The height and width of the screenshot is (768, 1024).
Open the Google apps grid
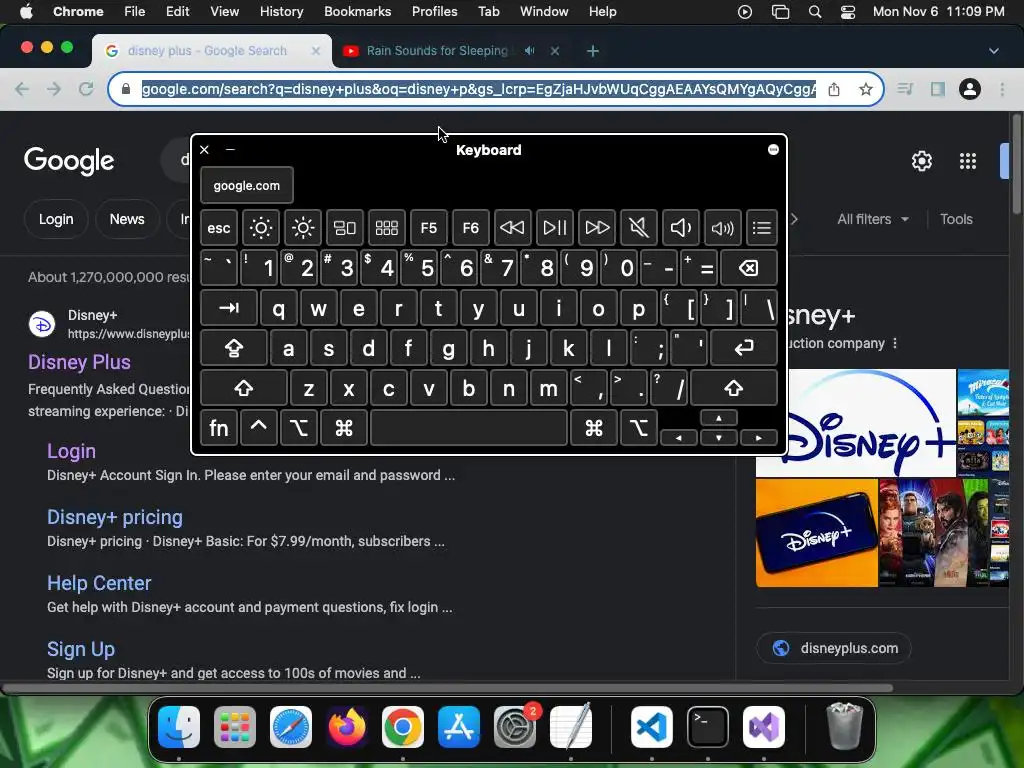968,161
